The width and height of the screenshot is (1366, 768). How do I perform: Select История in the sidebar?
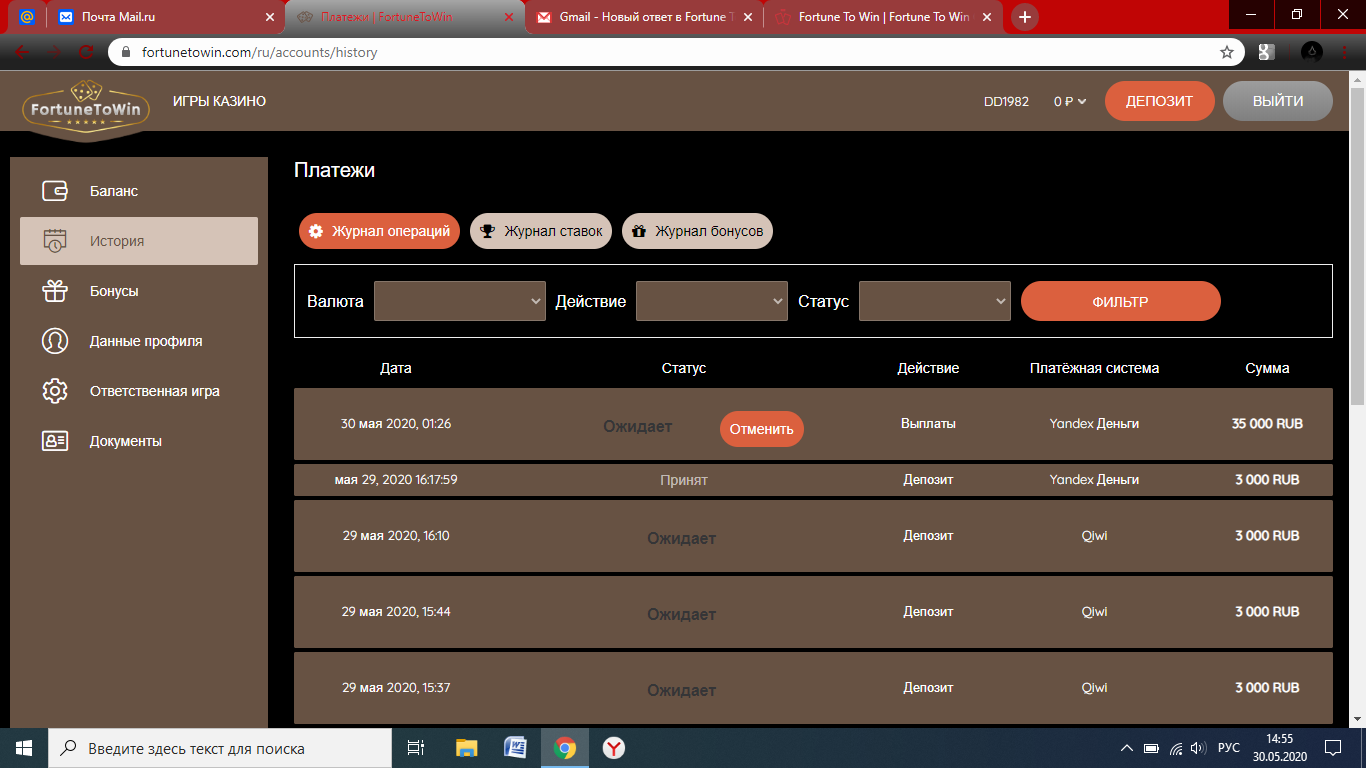point(139,241)
